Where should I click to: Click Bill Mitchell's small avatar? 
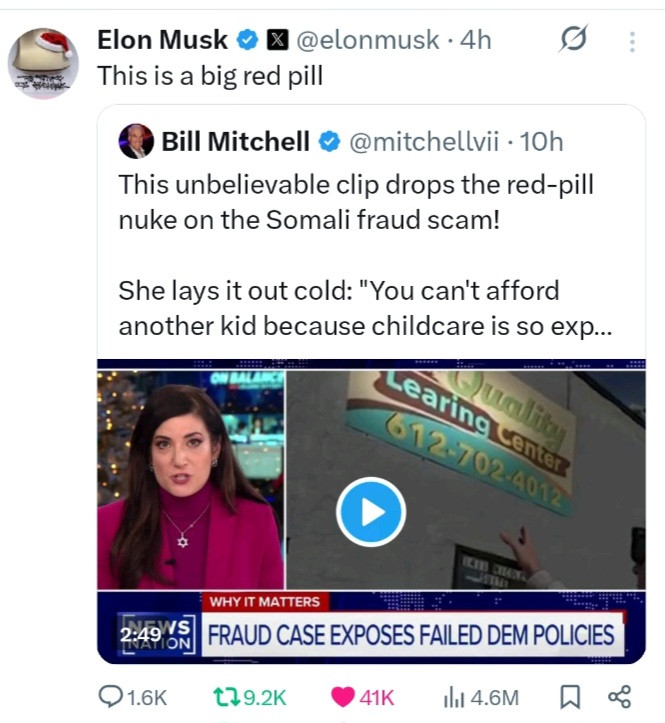coord(136,142)
